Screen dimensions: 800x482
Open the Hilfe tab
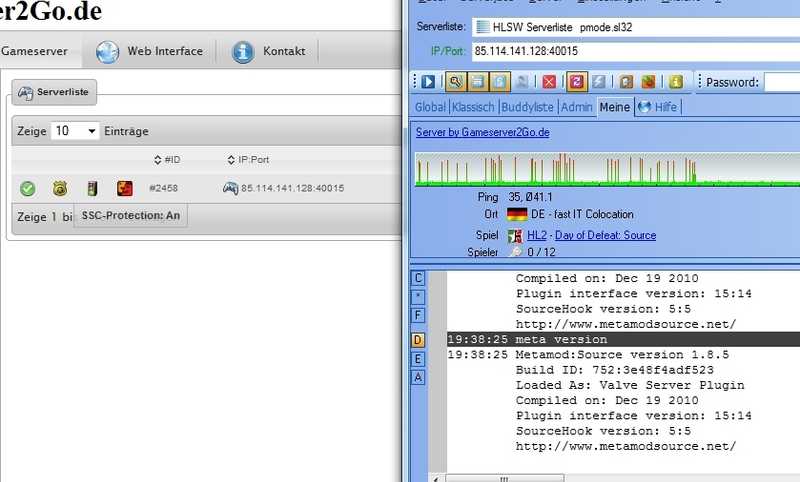(x=658, y=107)
